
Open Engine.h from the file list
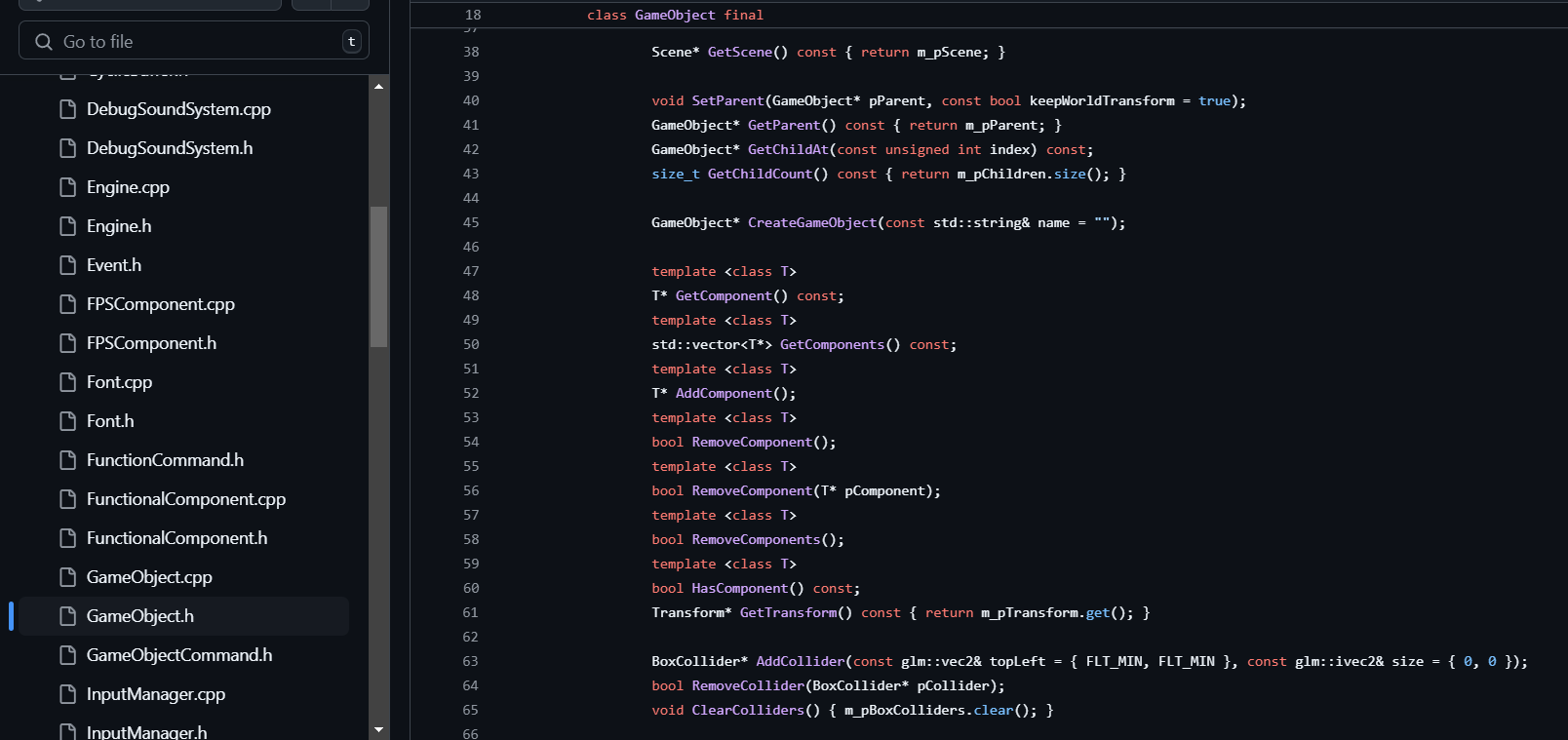tap(119, 226)
